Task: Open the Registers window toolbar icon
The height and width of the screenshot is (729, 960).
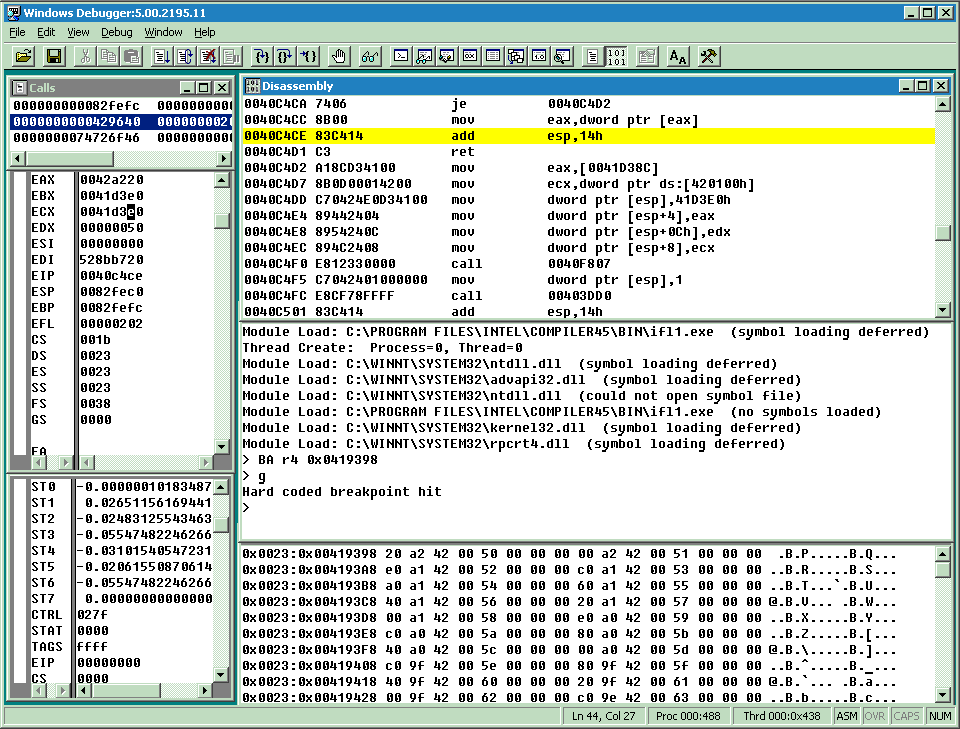Action: pos(470,57)
